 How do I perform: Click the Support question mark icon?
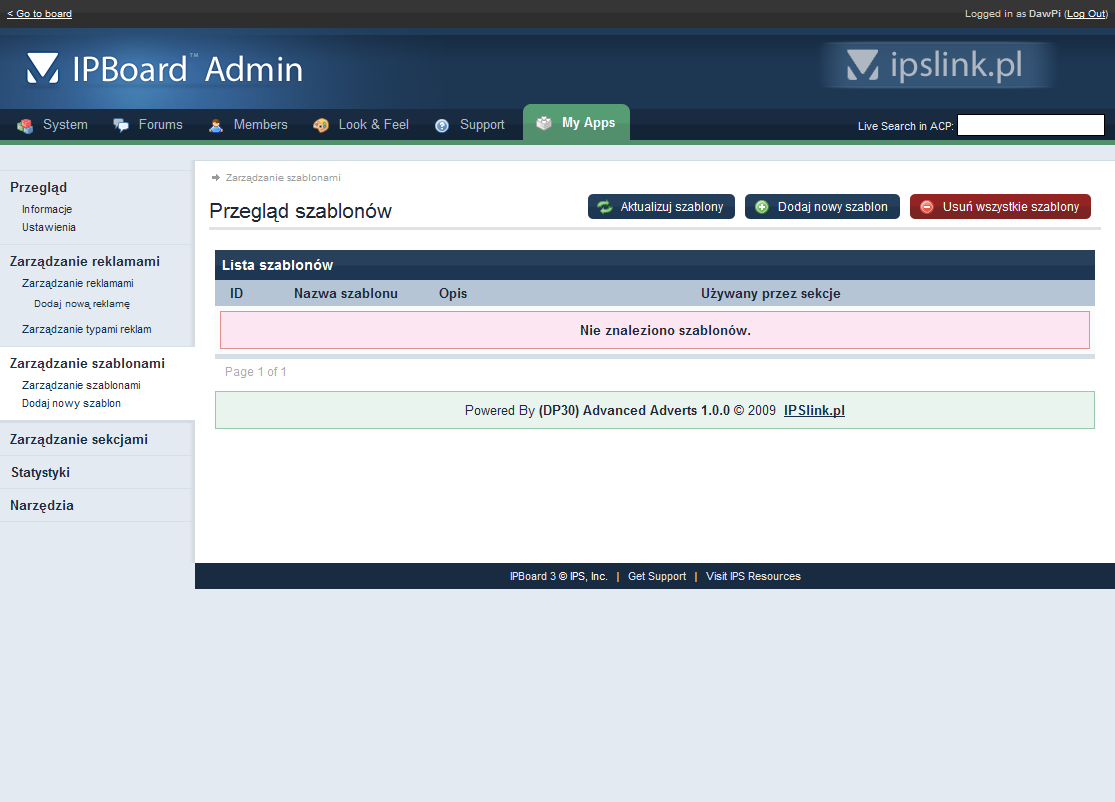point(442,125)
